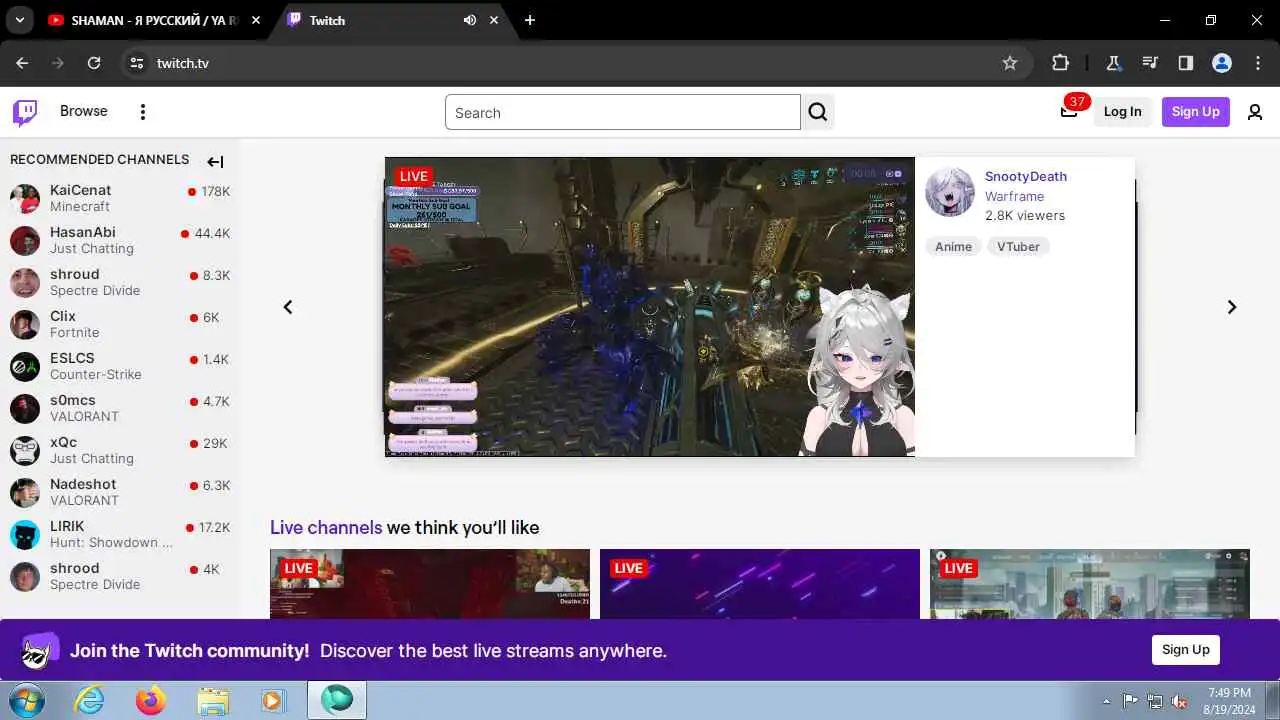Click the LIRIK channel avatar
Image resolution: width=1280 pixels, height=720 pixels.
point(25,534)
